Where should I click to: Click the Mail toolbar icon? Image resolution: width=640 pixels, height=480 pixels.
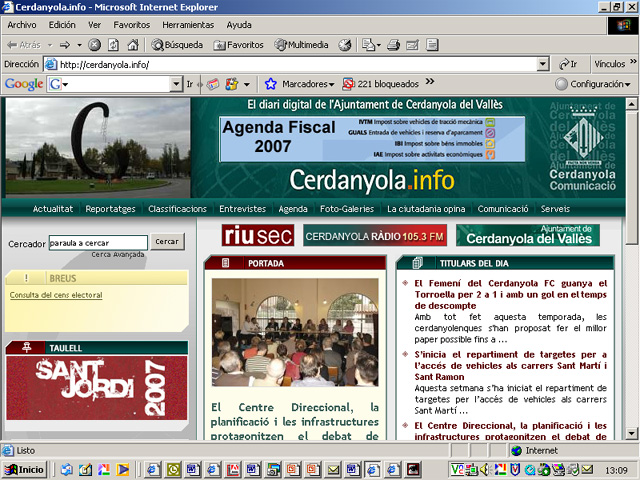tap(368, 45)
